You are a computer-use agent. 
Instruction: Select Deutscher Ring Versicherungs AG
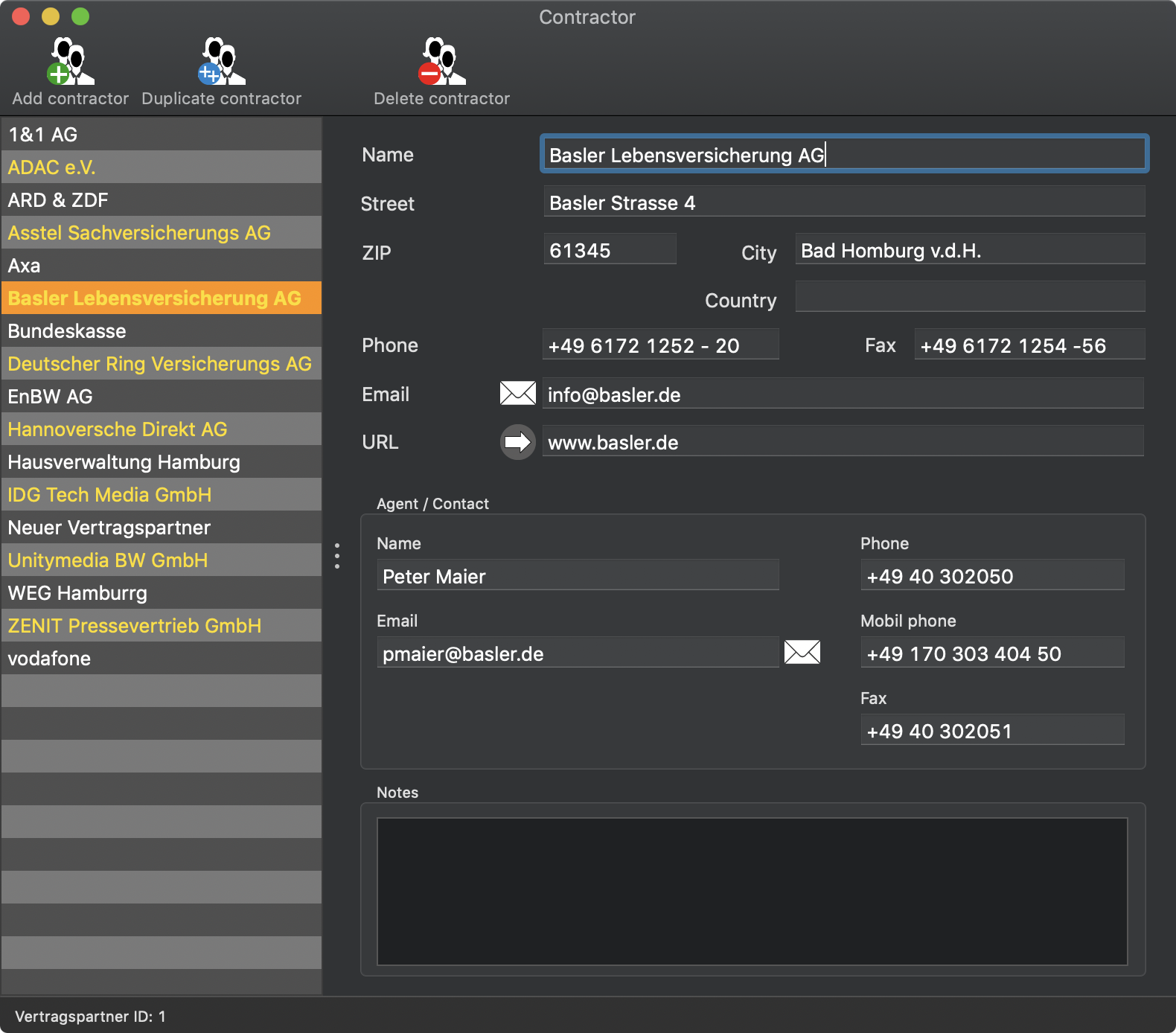162,364
